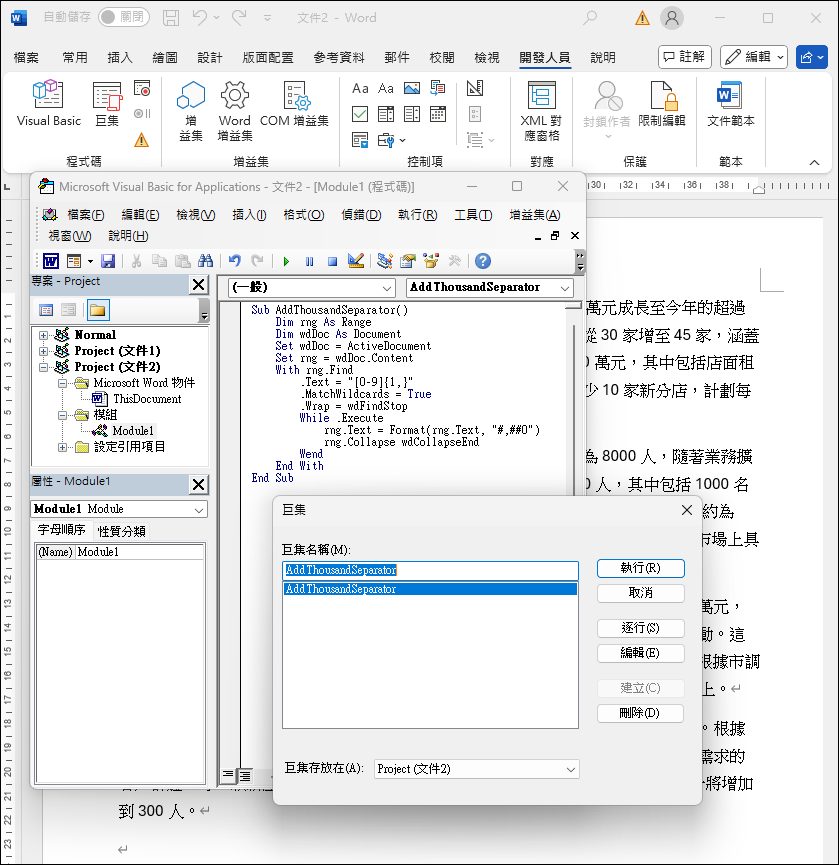
Task: Open AddThousandSeparator procedure dropdown
Action: coord(564,287)
